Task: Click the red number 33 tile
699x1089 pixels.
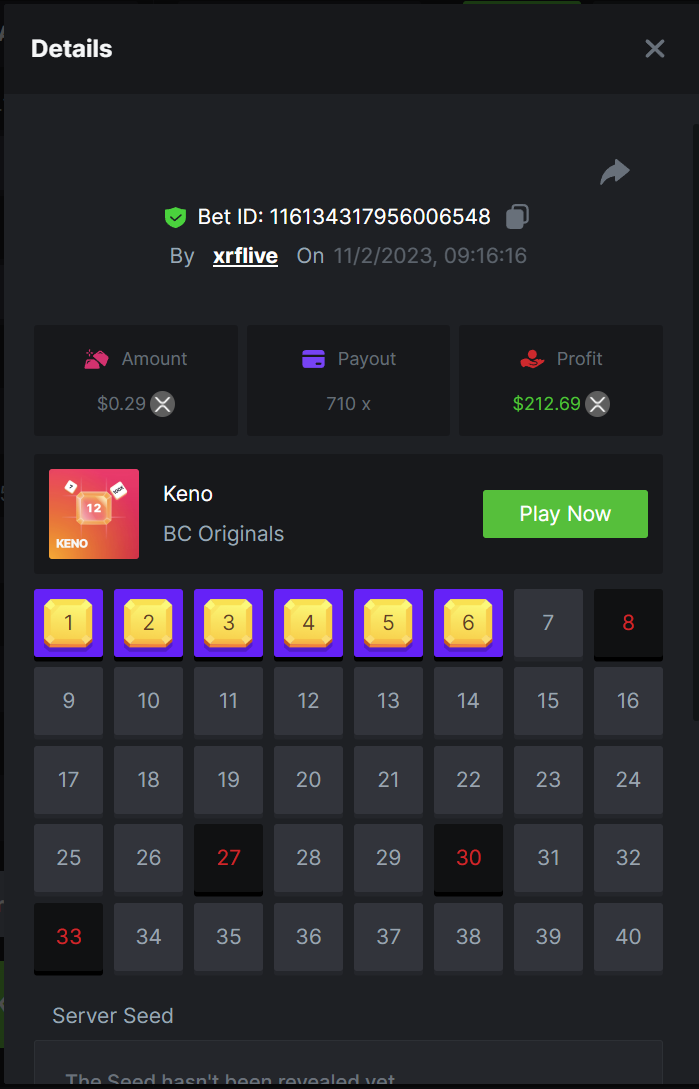Action: coord(68,937)
